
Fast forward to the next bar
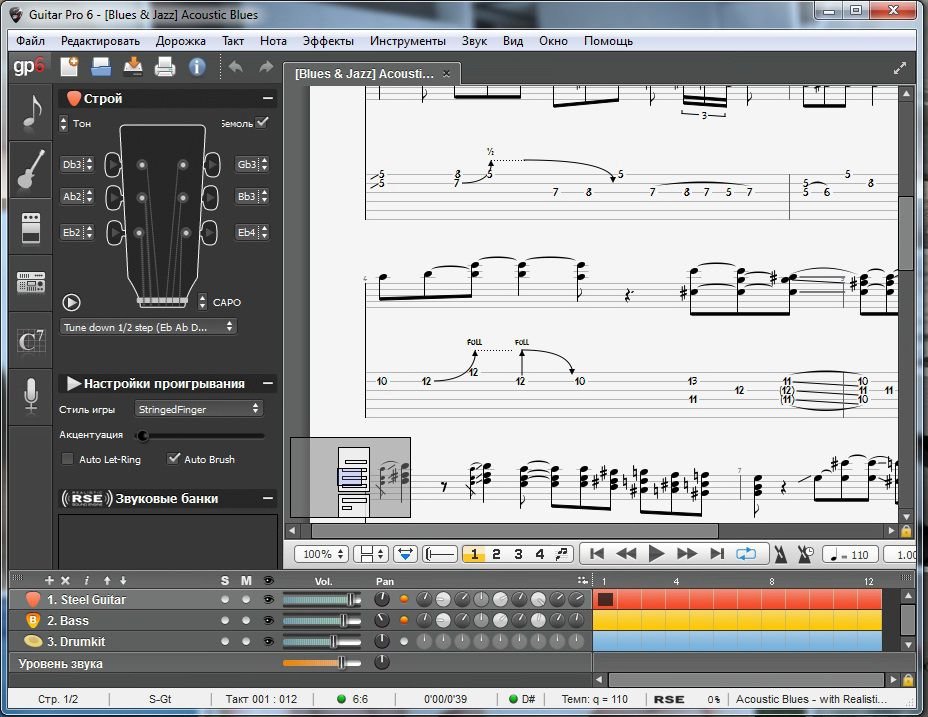tap(687, 554)
